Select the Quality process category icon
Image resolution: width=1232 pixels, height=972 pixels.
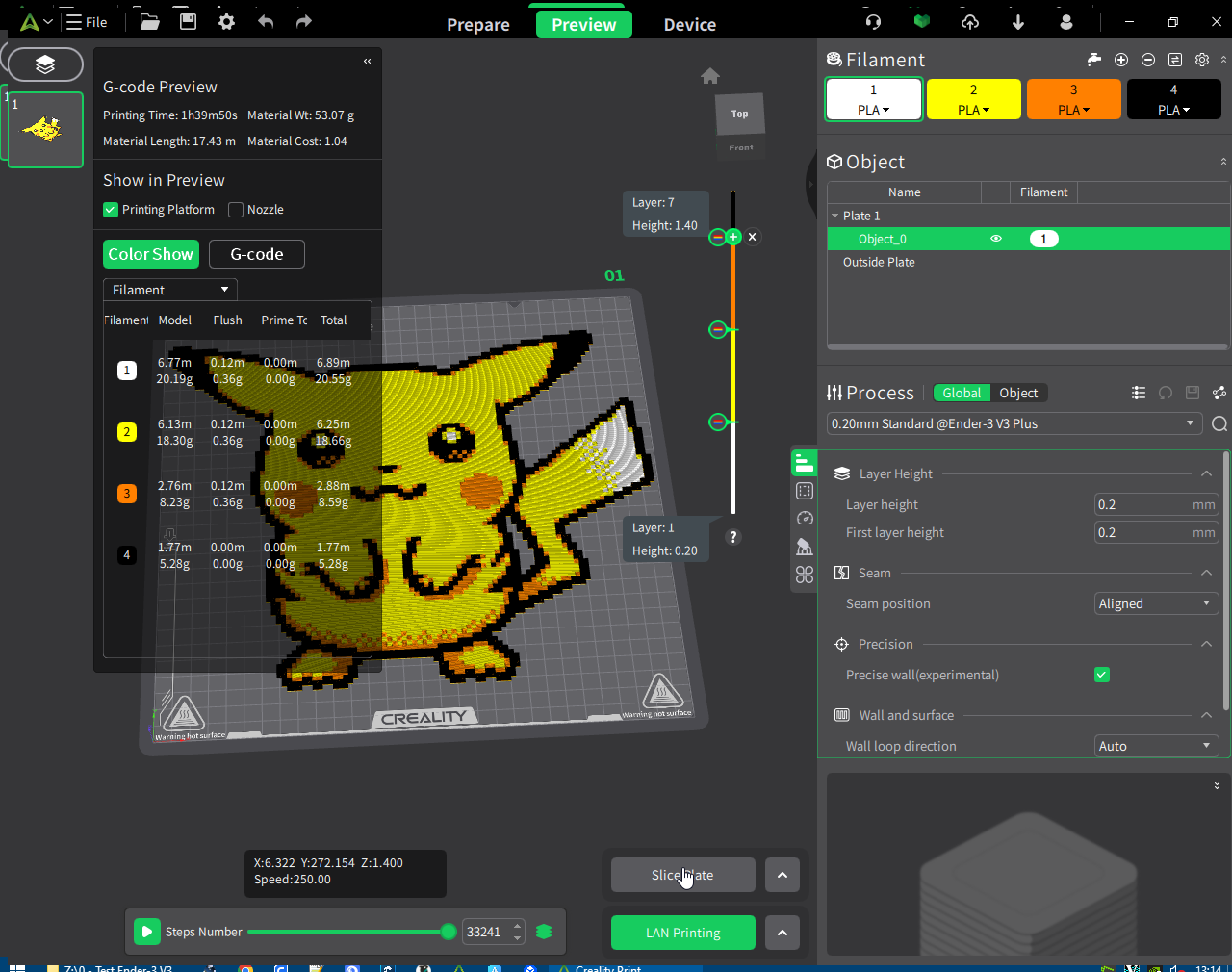click(x=805, y=463)
